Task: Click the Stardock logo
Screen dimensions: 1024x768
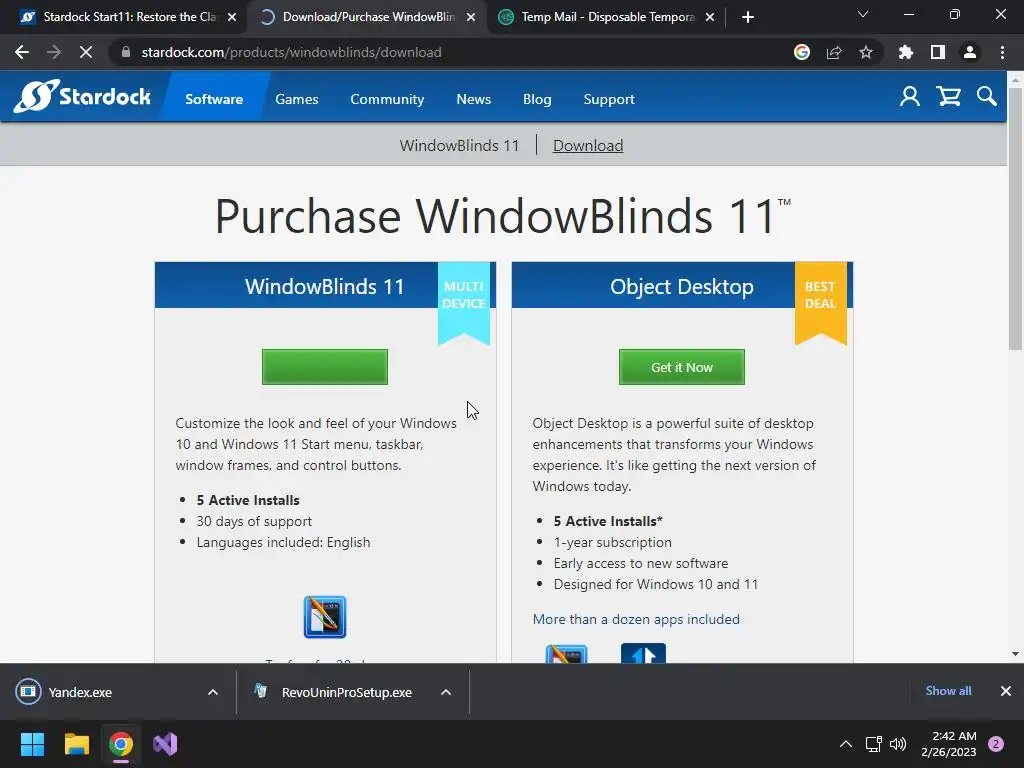Action: (x=82, y=97)
